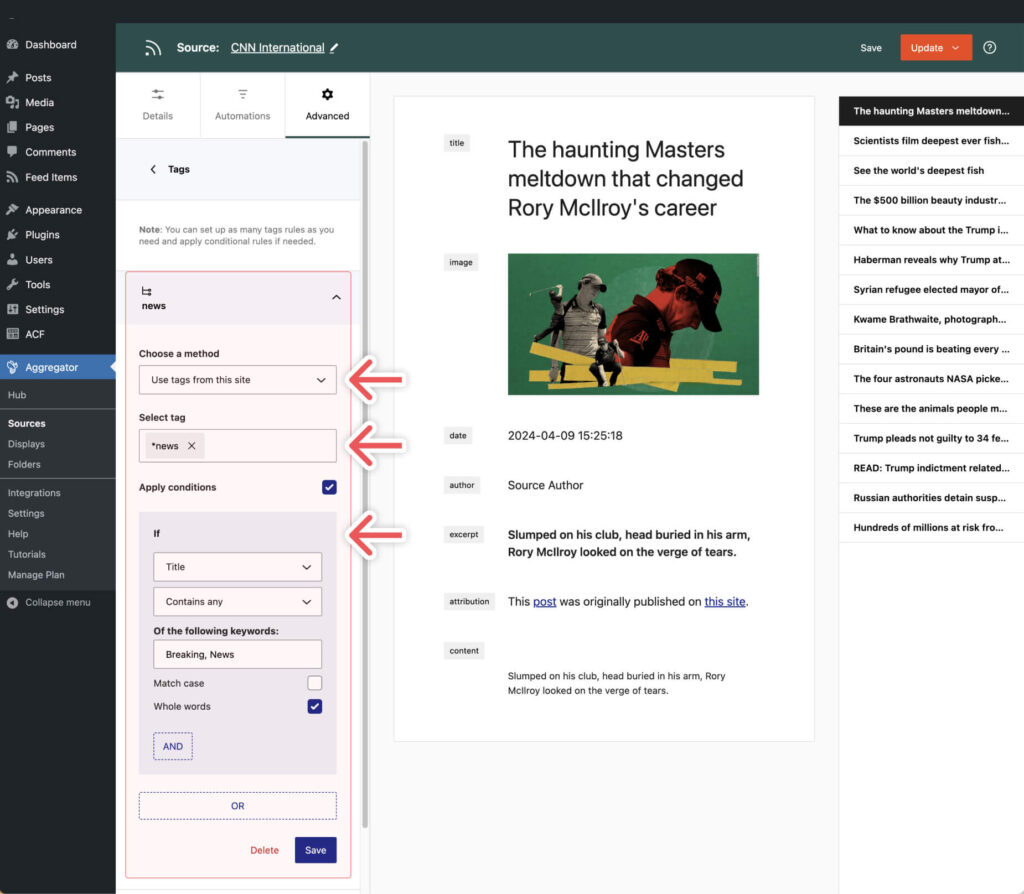Add an OR condition group

(x=238, y=806)
